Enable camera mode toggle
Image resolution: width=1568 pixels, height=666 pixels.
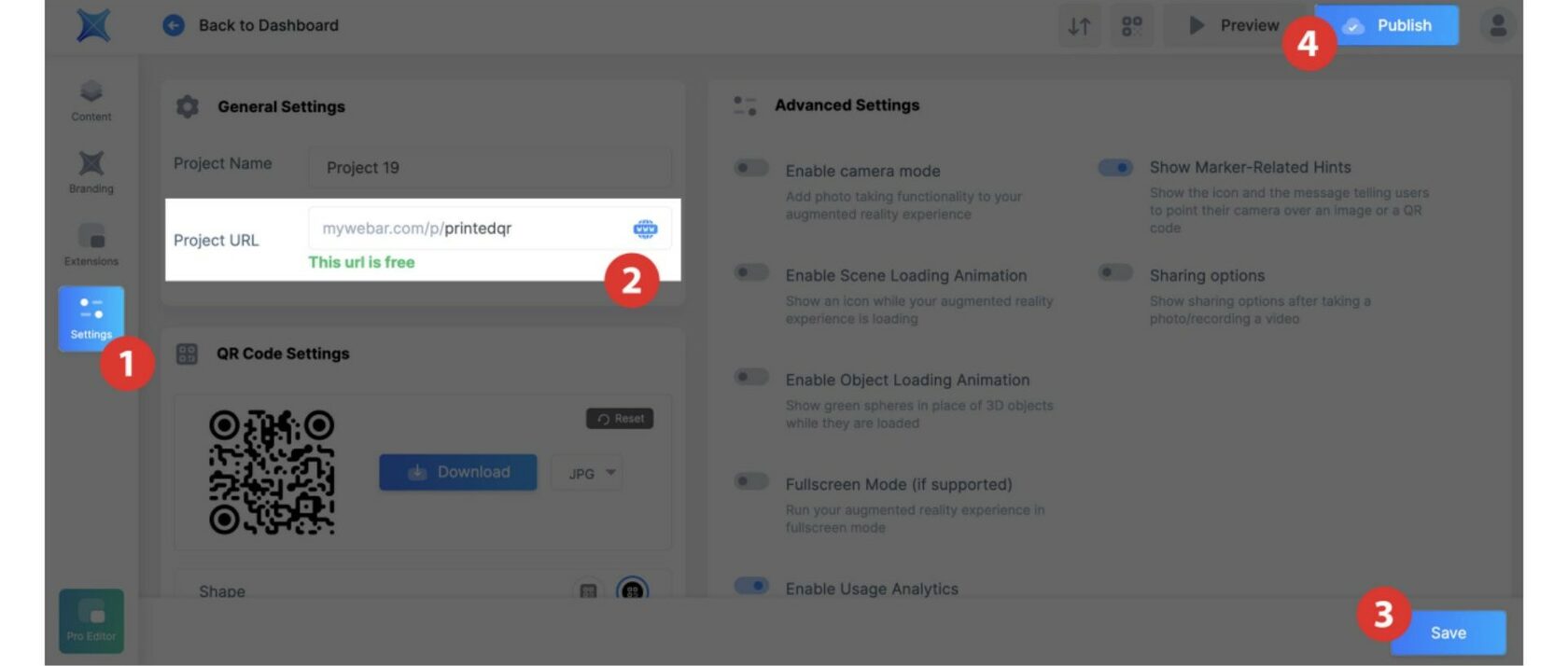(x=751, y=168)
